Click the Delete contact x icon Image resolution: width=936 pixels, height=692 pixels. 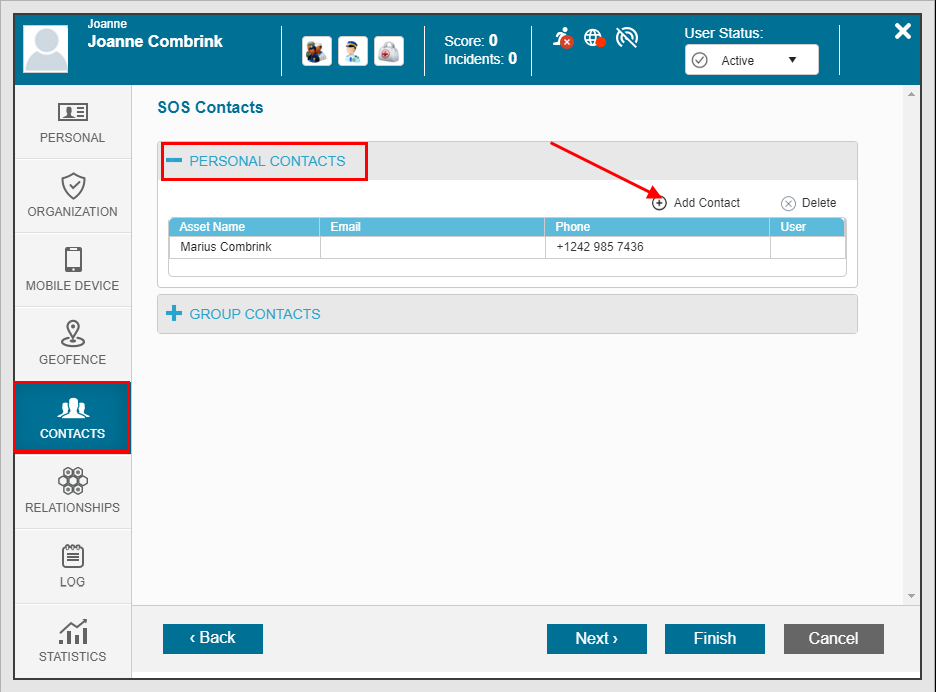pos(788,203)
